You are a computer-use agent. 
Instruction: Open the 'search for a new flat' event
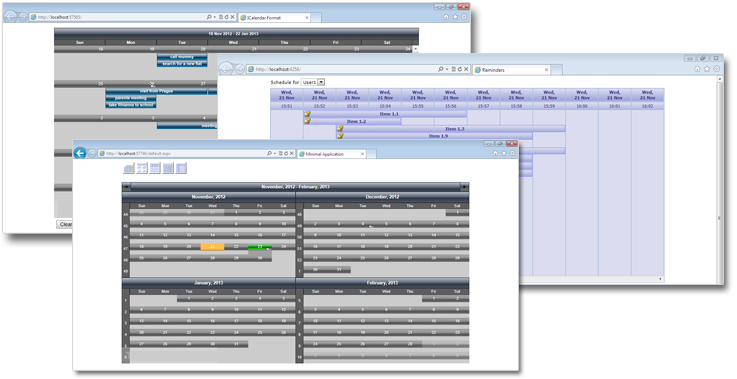[x=182, y=63]
